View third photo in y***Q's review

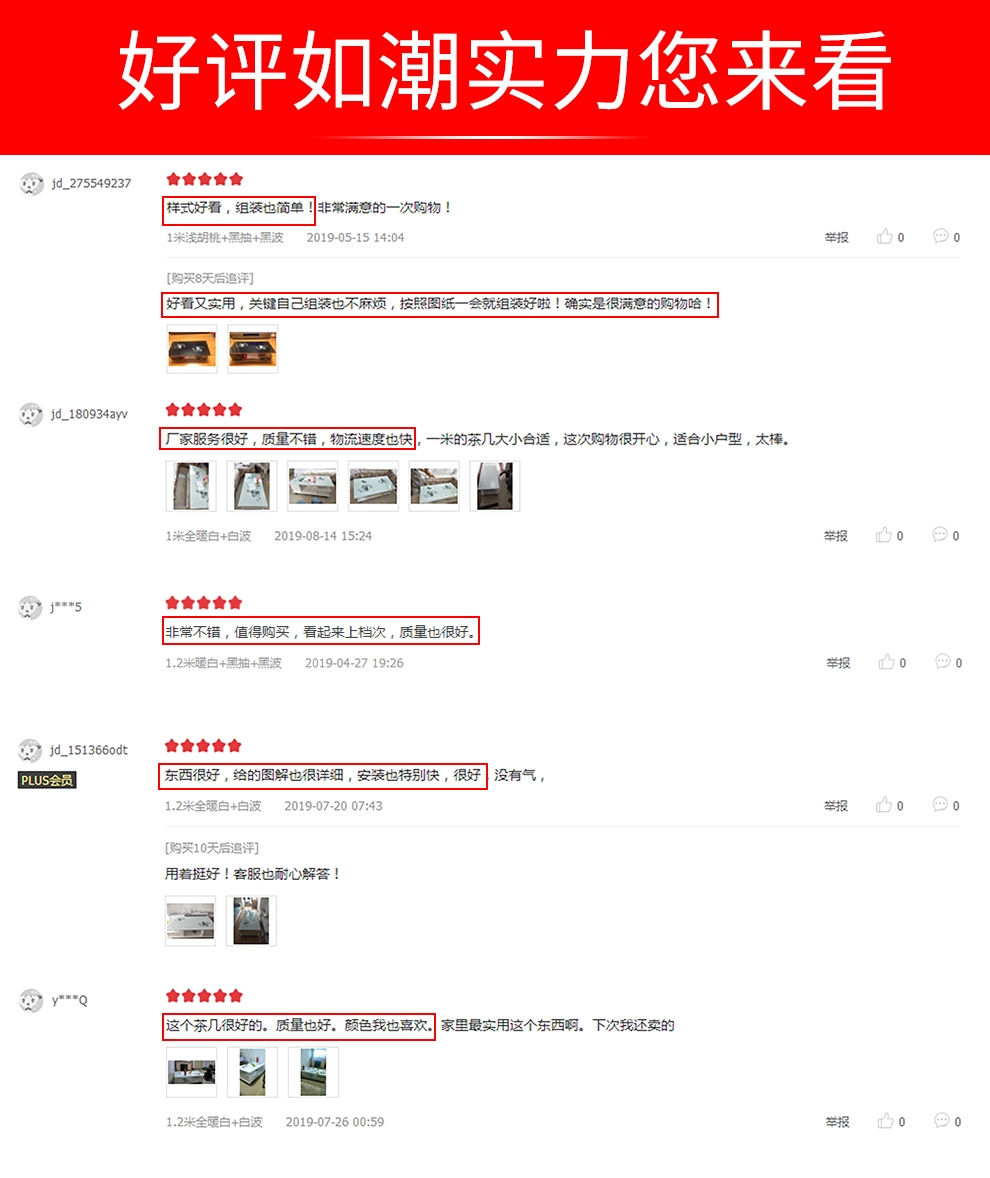[x=313, y=1072]
